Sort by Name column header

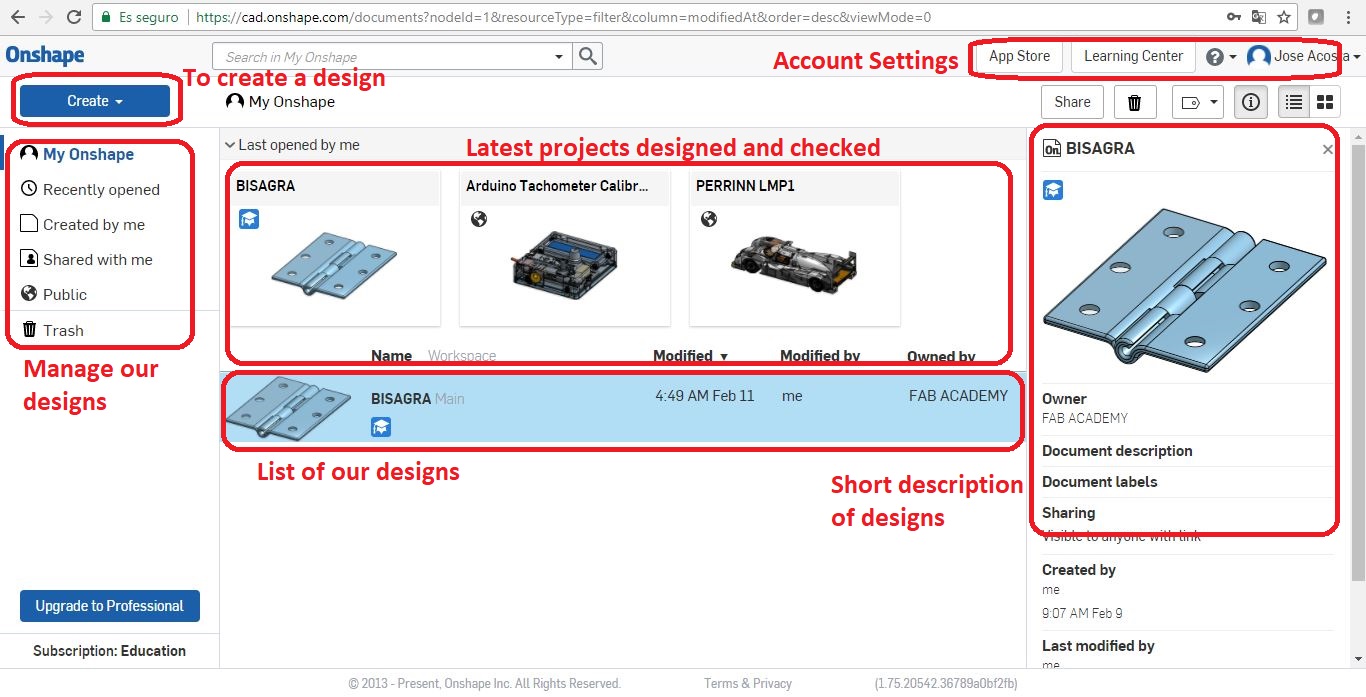392,356
